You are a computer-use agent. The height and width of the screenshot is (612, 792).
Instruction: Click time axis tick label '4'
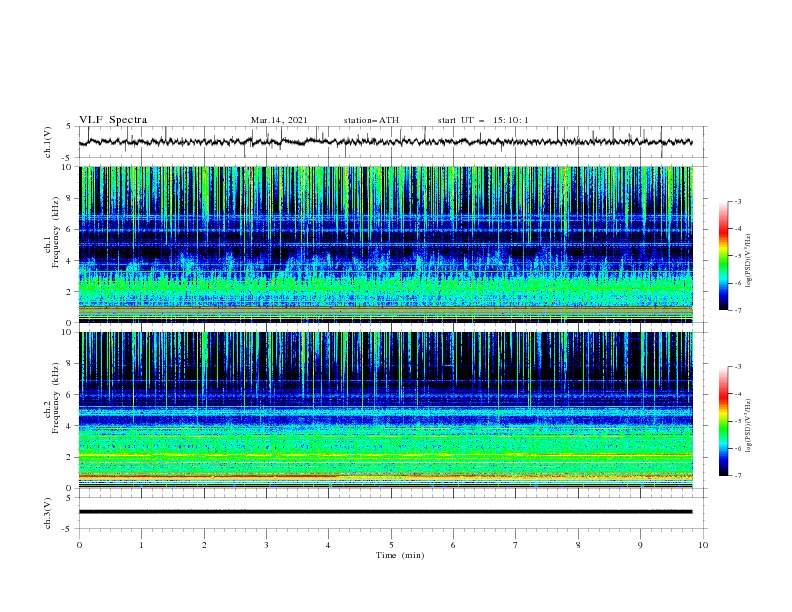click(x=329, y=545)
